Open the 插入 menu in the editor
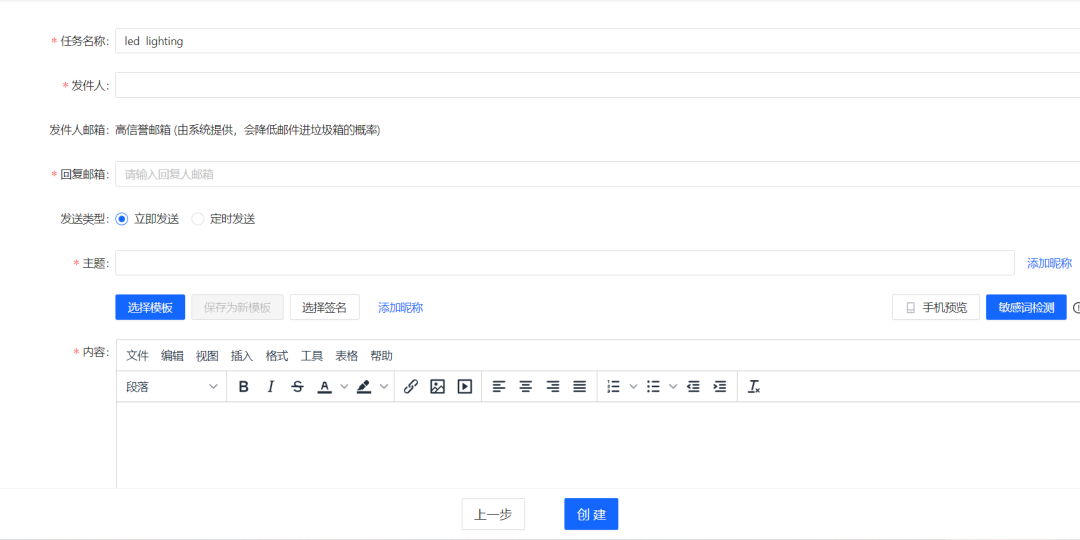Viewport: 1080px width, 540px height. tap(242, 356)
